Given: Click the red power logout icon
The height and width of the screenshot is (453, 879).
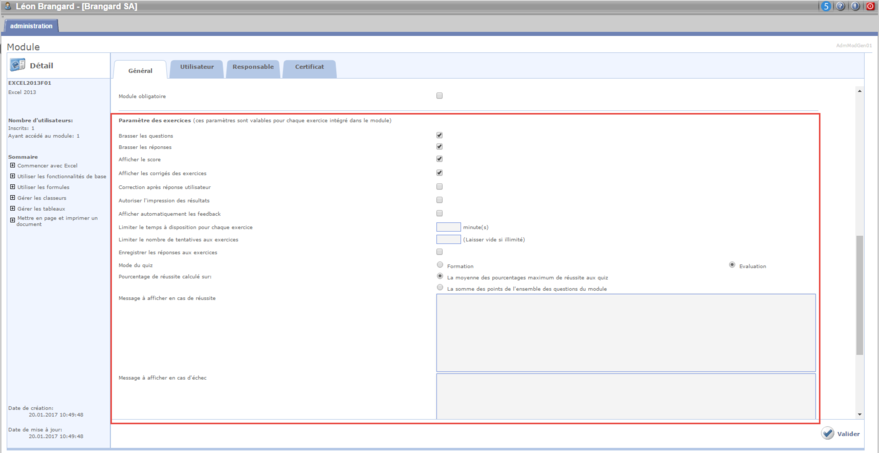Looking at the screenshot, I should pyautogui.click(x=870, y=6).
